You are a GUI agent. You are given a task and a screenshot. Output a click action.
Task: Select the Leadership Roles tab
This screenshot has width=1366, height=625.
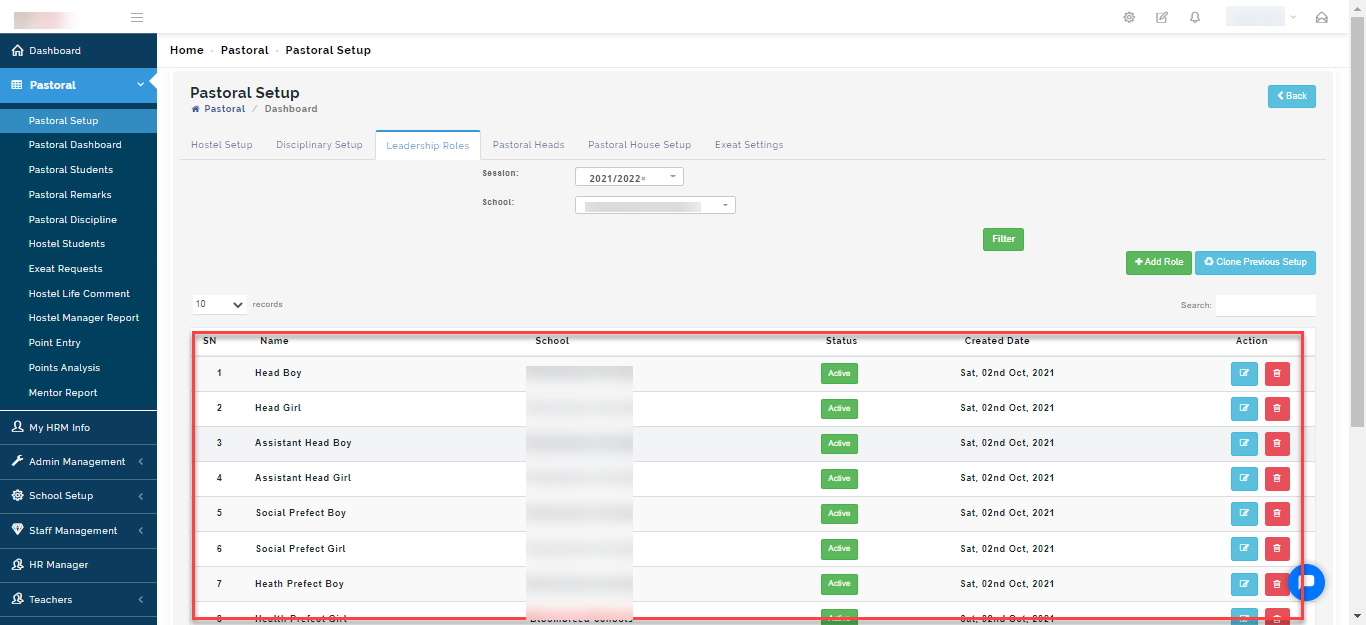pos(428,146)
